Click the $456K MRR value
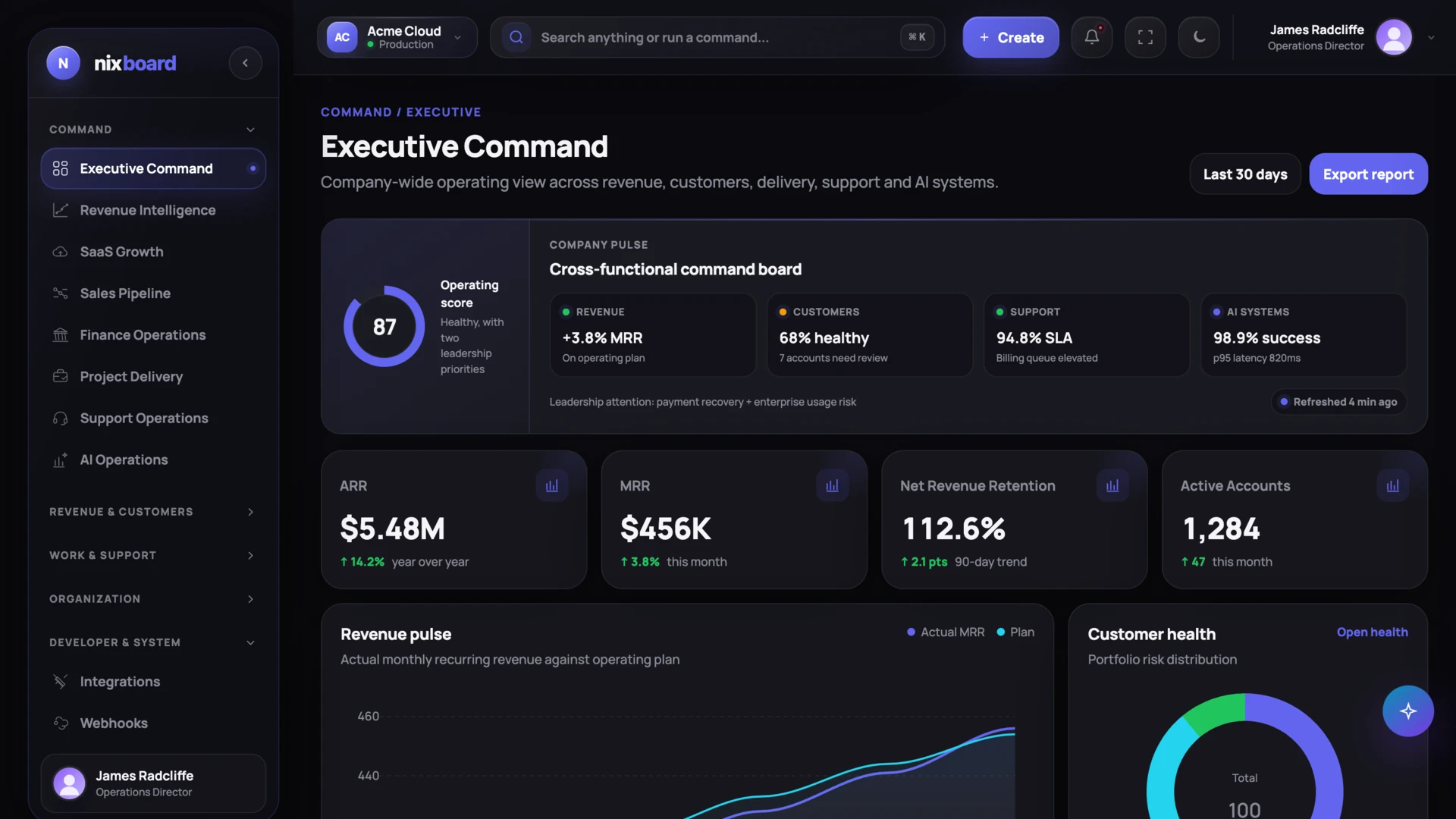Screen dimensions: 1456x819 tap(666, 529)
